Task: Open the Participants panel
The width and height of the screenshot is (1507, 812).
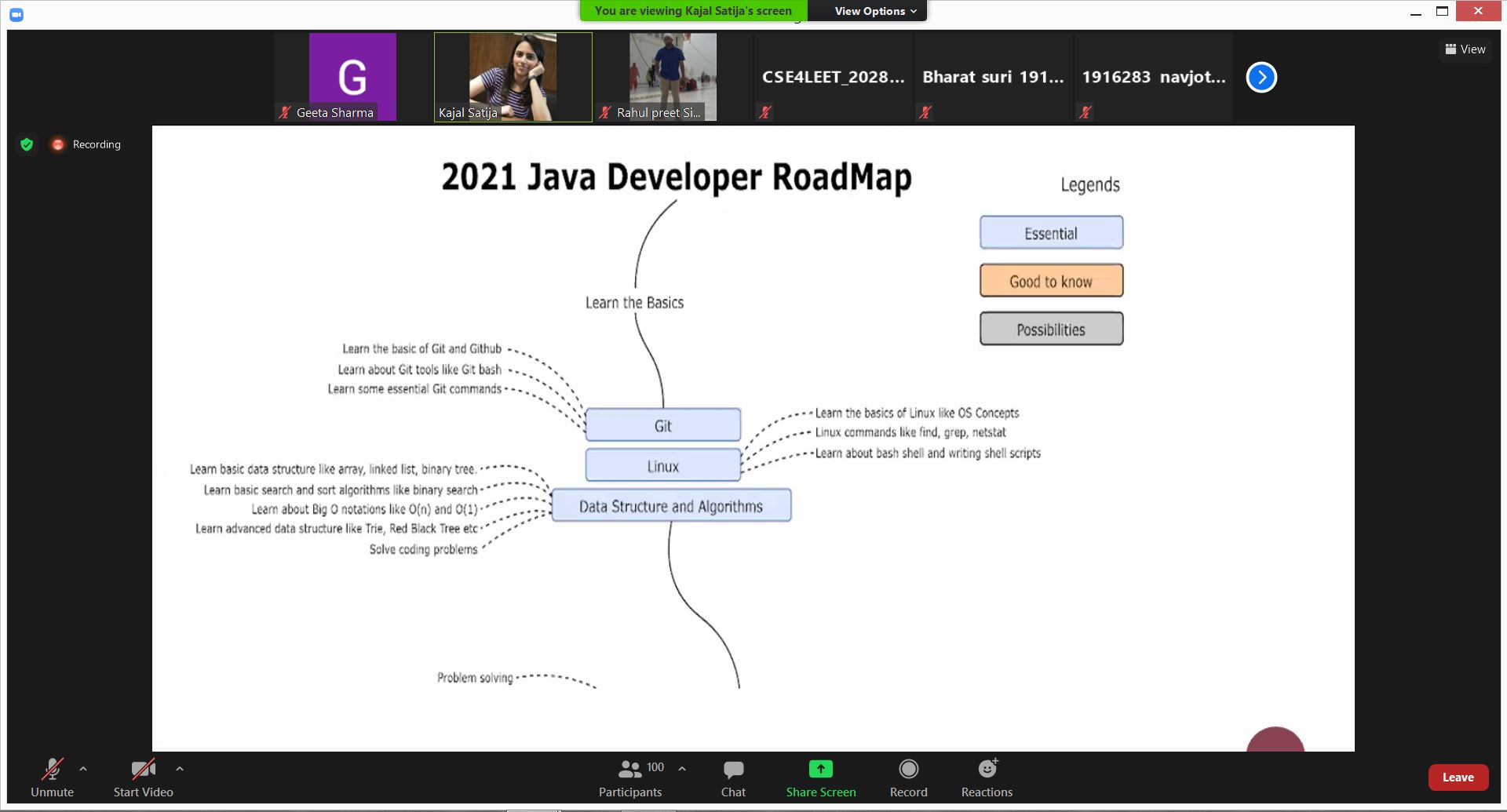Action: click(630, 778)
